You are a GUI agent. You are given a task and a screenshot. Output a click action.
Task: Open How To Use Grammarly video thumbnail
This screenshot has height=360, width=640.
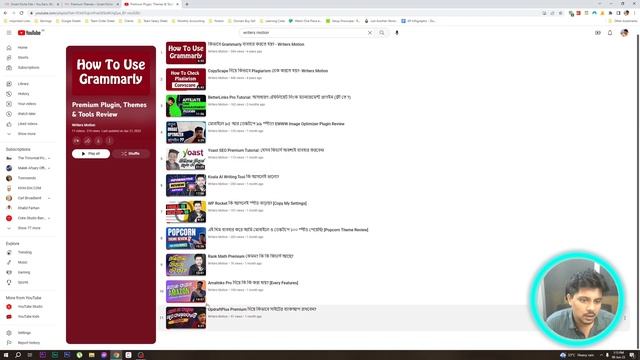tap(186, 53)
